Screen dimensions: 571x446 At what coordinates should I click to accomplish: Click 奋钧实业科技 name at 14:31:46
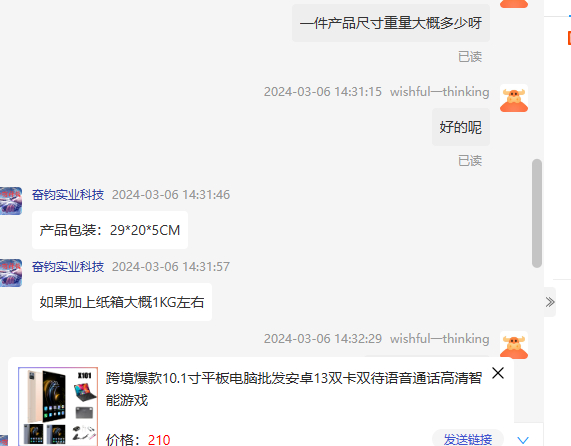click(x=68, y=195)
